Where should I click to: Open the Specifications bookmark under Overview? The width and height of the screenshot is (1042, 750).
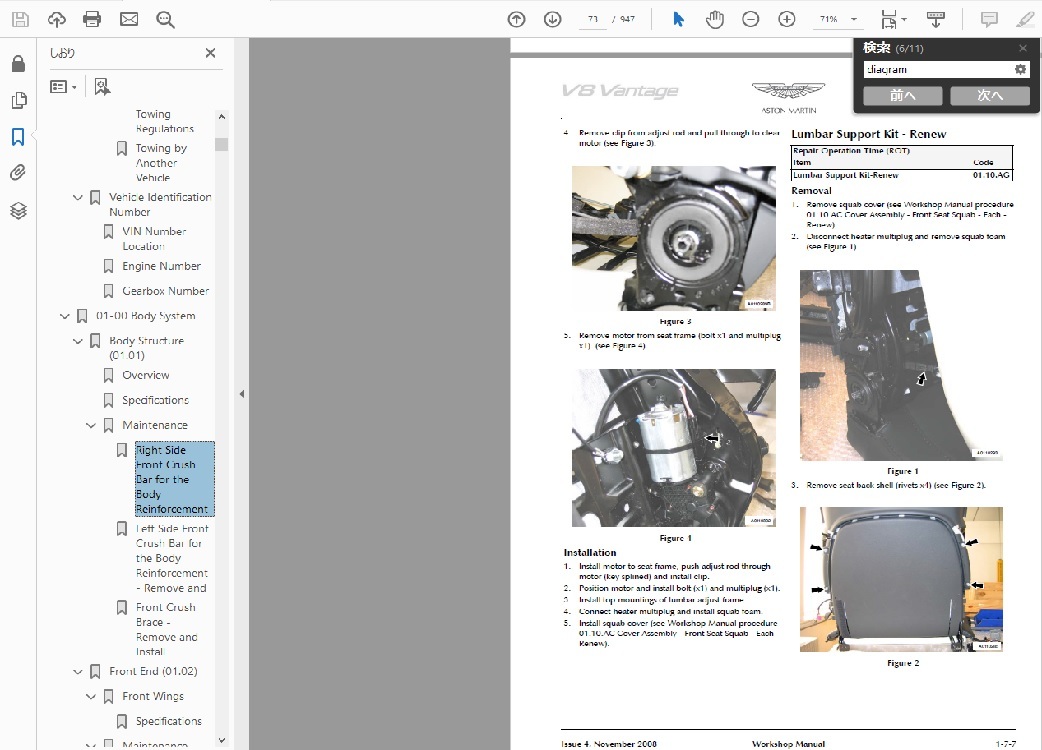click(x=155, y=400)
